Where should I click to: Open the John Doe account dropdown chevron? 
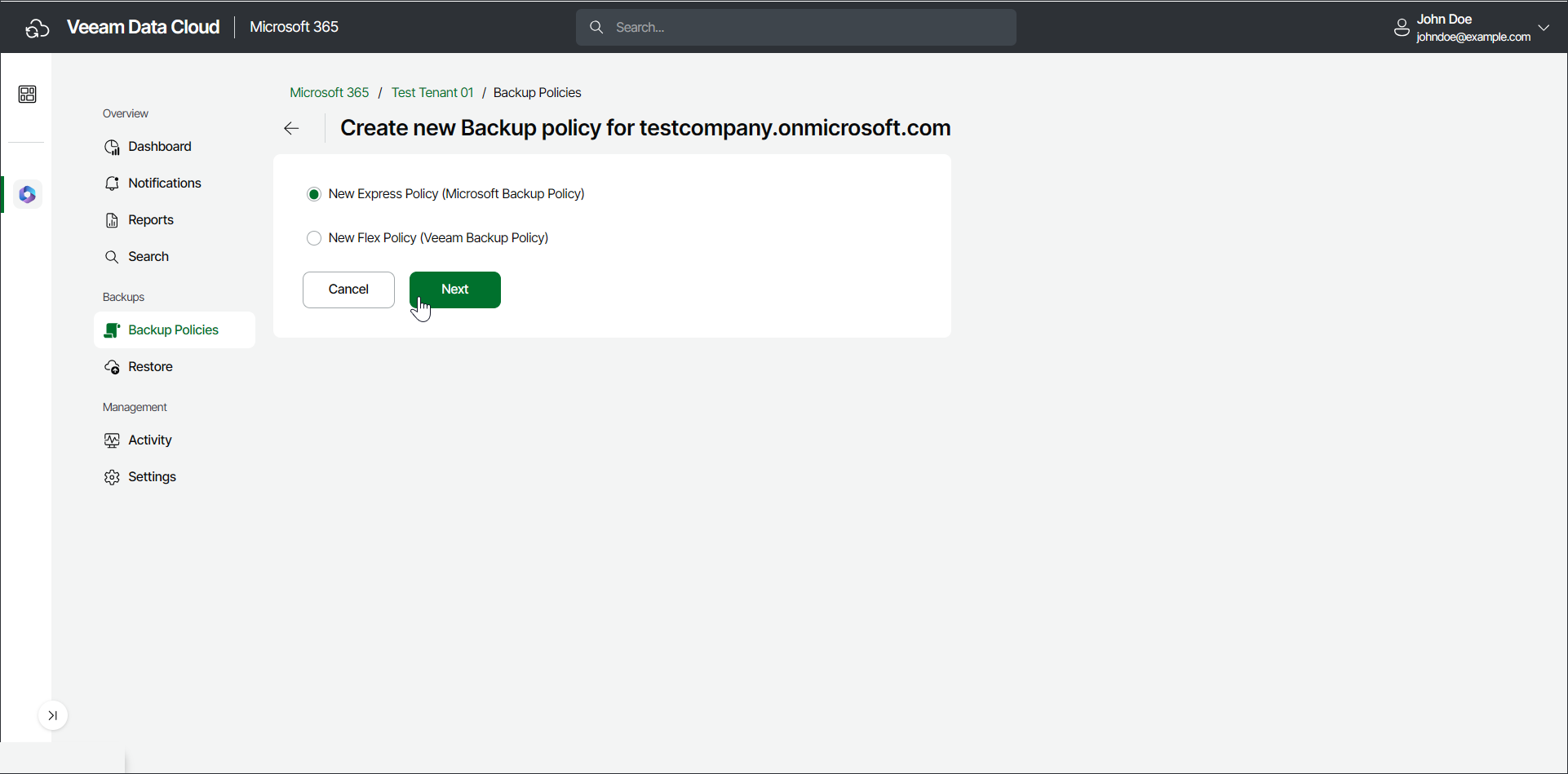point(1544,28)
